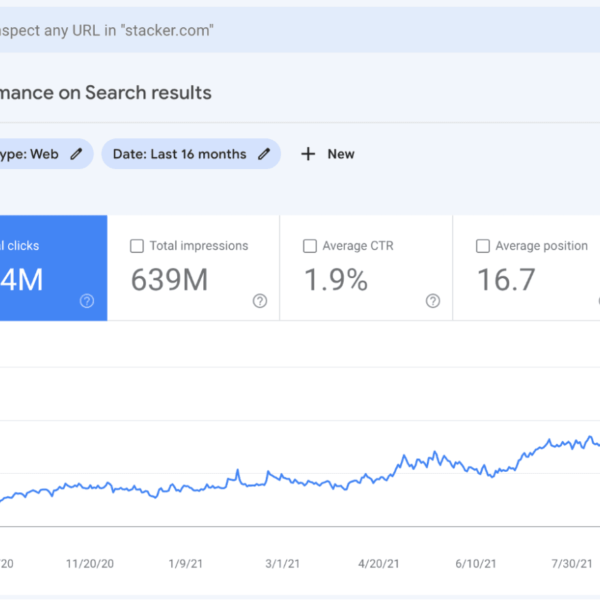Open help icon on Total impressions card
This screenshot has height=600, width=600.
[x=260, y=301]
